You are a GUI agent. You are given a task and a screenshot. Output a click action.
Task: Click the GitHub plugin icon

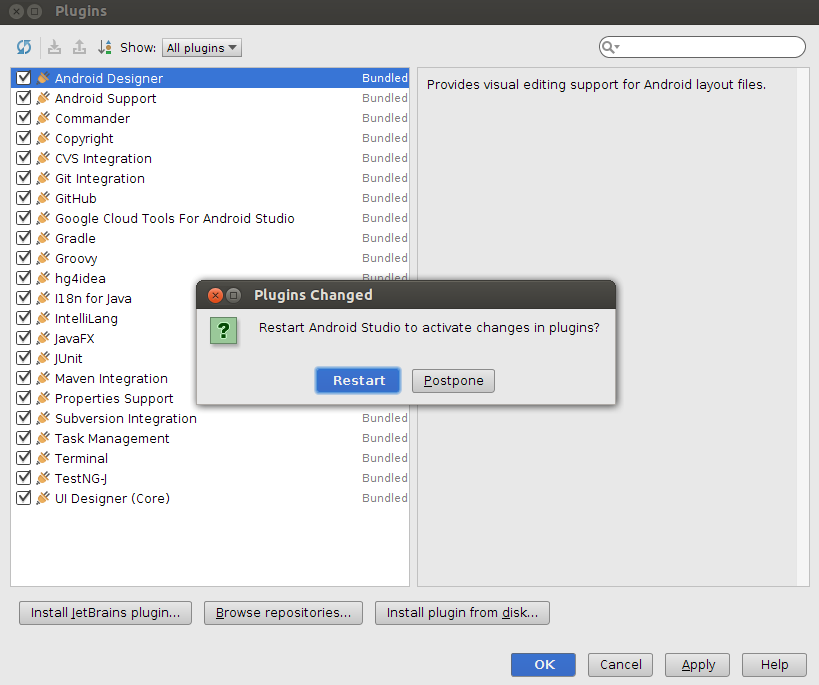pos(43,198)
